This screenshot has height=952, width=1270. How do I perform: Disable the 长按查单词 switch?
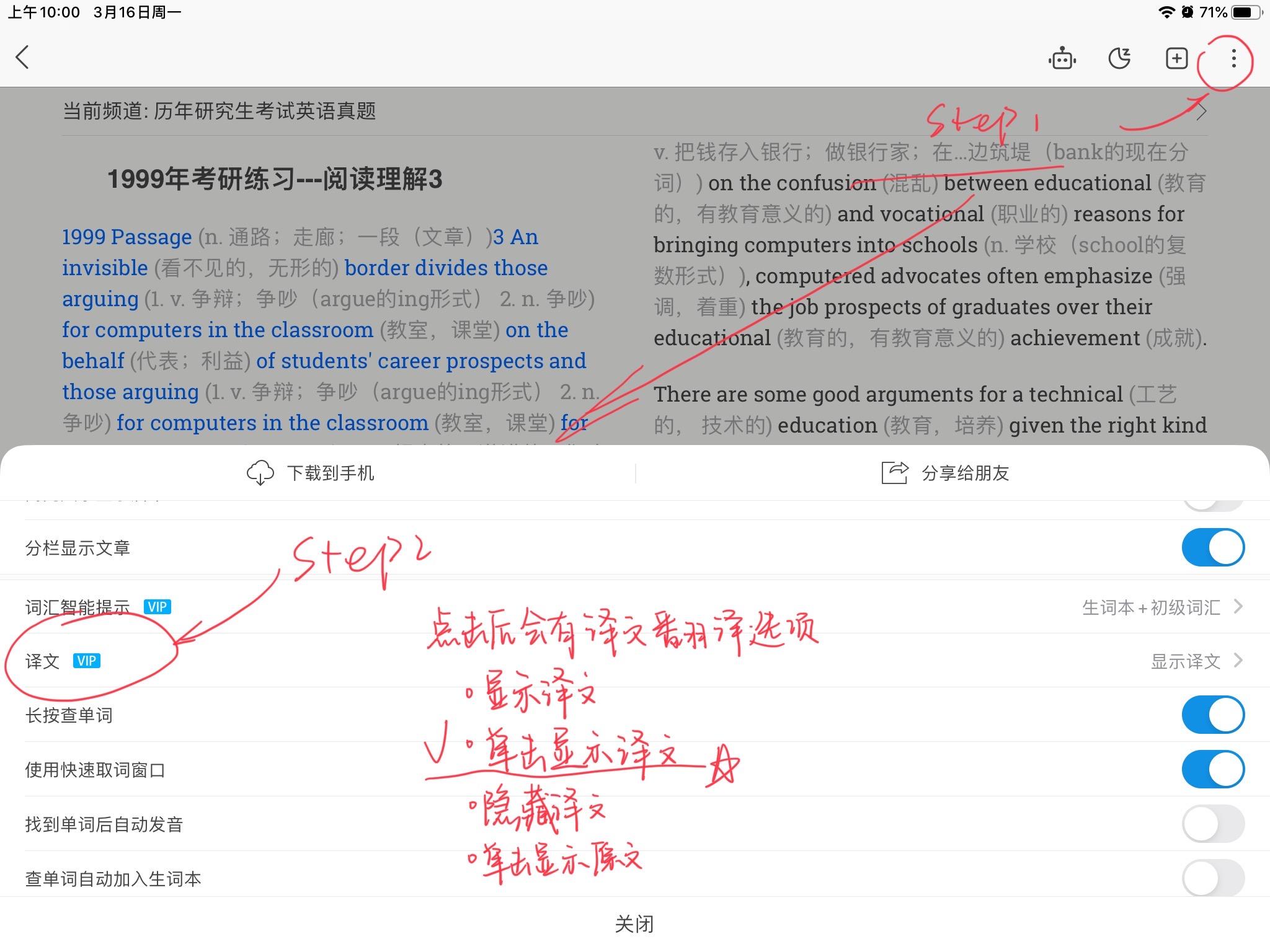coord(1212,714)
